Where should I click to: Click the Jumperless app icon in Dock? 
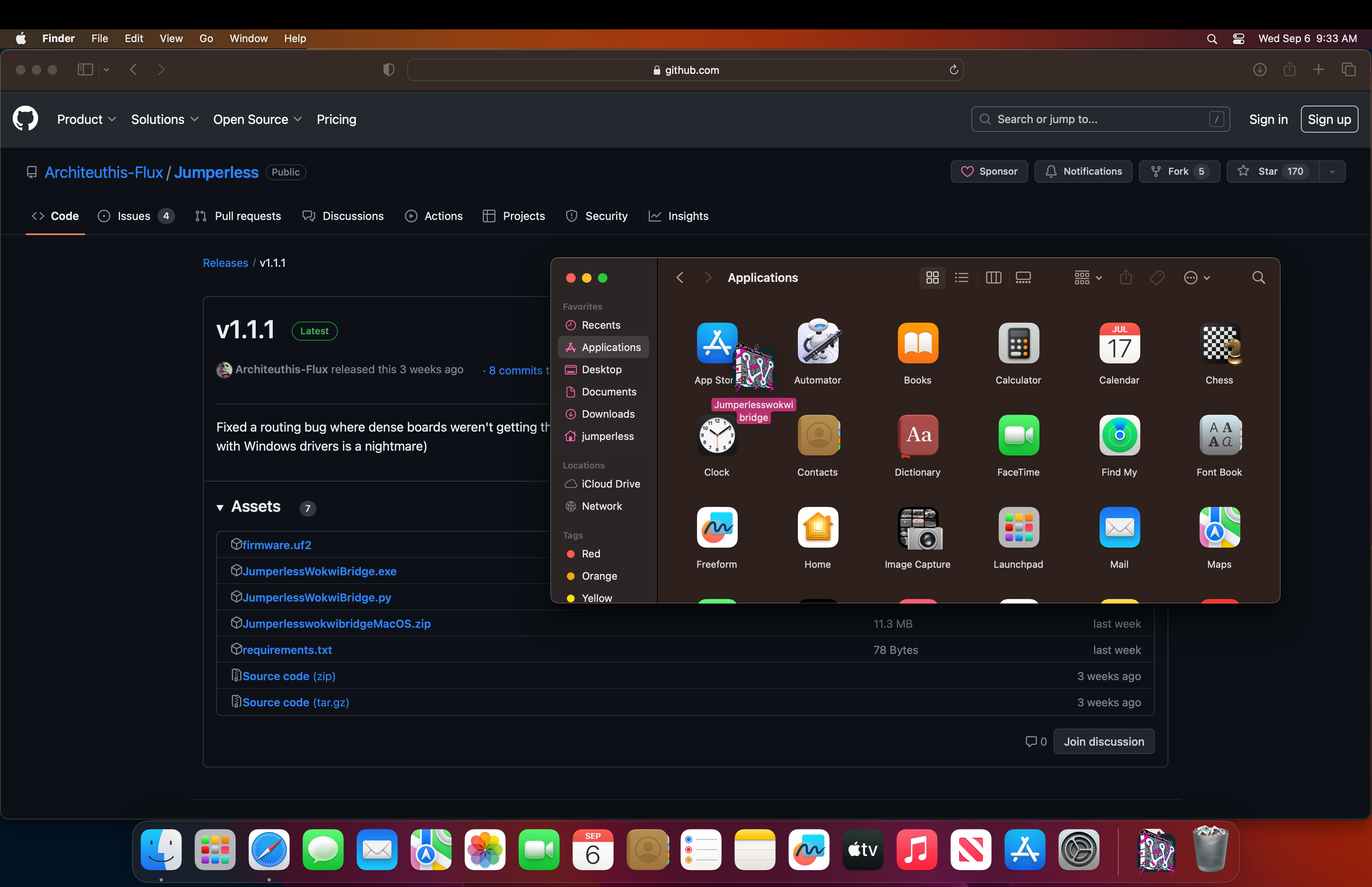(1156, 850)
